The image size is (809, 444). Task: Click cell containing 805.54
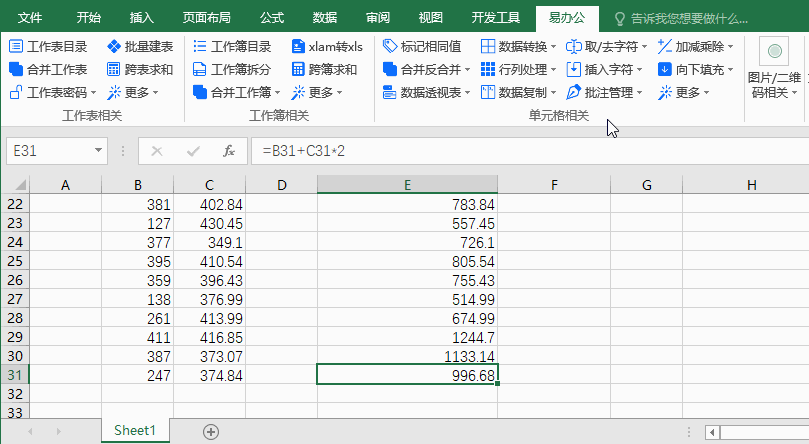pyautogui.click(x=407, y=261)
